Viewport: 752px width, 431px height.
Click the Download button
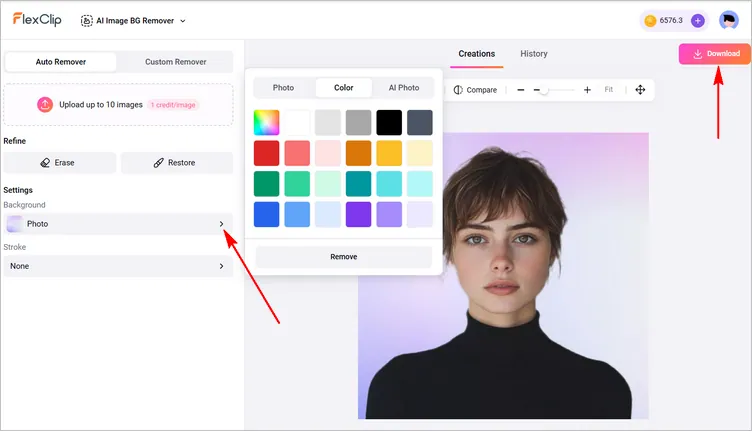point(715,54)
